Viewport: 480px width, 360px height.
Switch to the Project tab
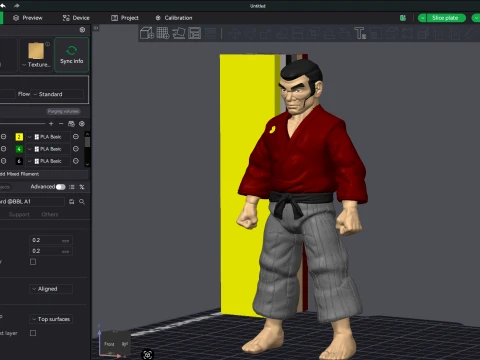[x=125, y=18]
